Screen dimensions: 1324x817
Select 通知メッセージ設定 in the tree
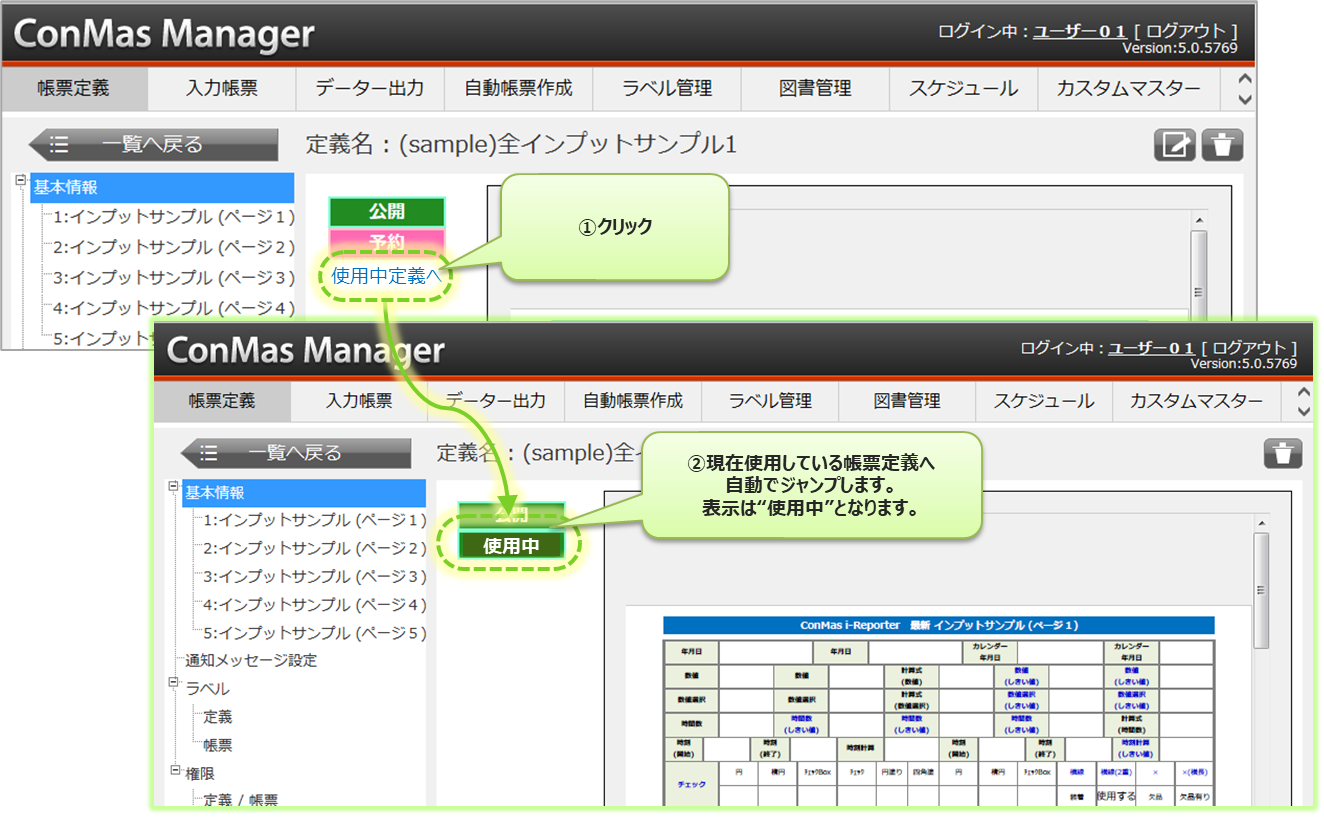[251, 660]
